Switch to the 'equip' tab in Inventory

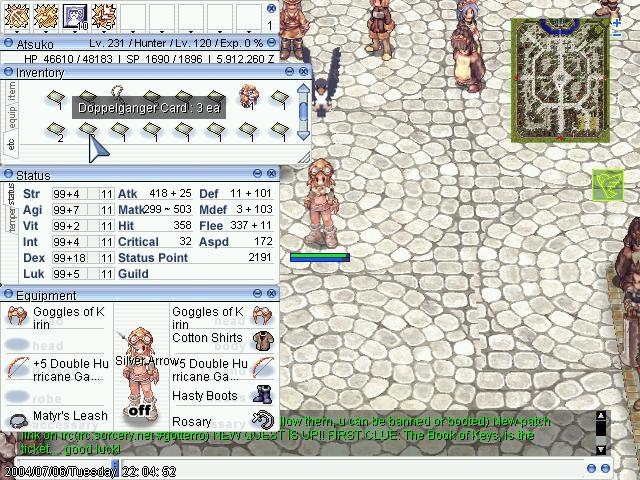pyautogui.click(x=12, y=118)
